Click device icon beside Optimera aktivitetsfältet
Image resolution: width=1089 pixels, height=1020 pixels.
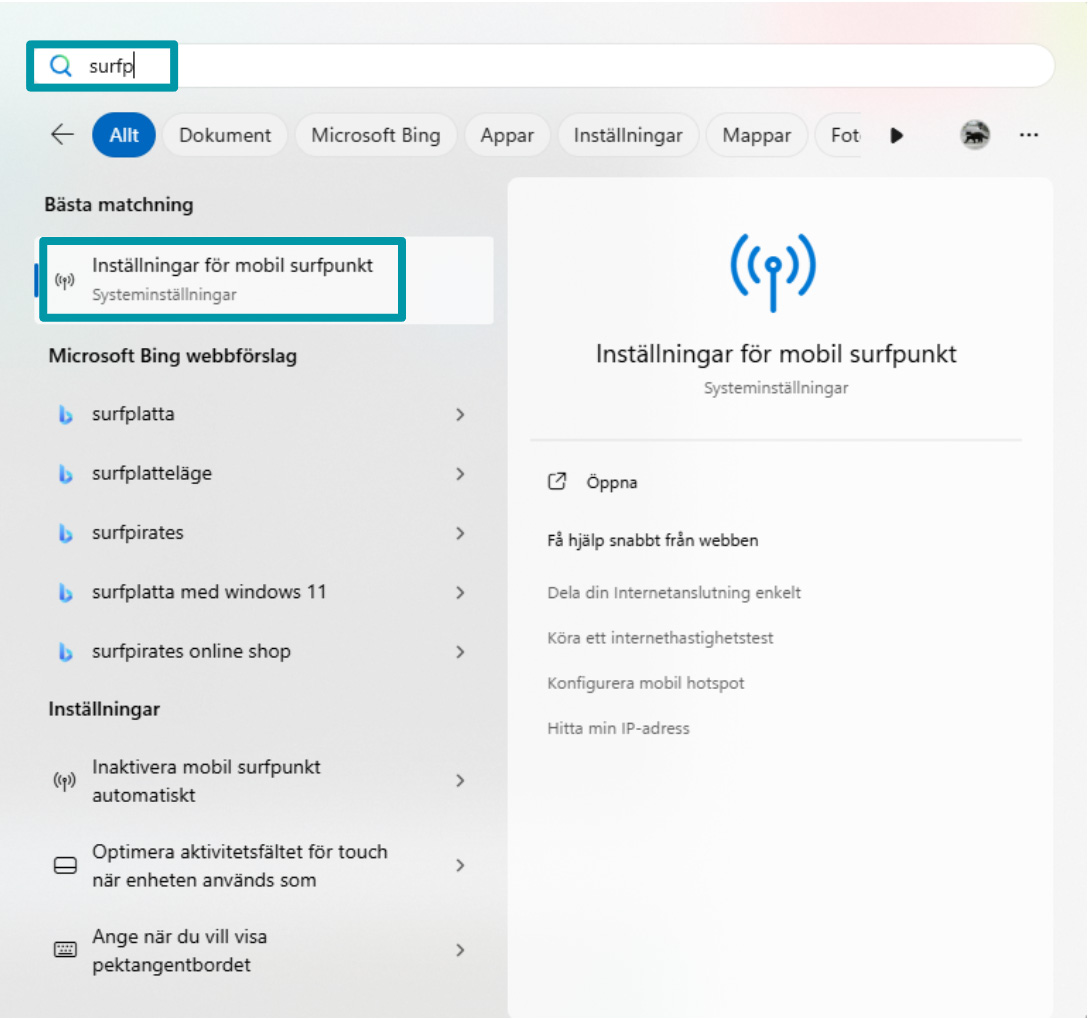coord(65,865)
